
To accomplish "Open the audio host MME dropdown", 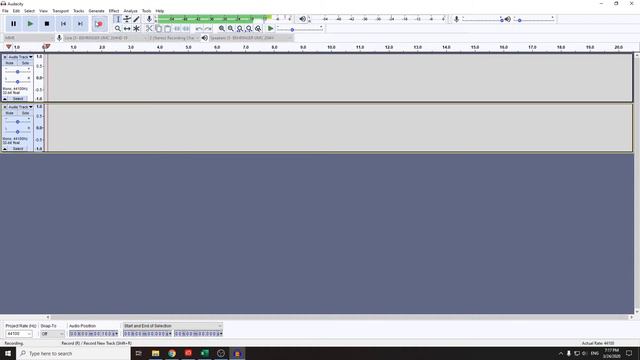I will pyautogui.click(x=29, y=38).
